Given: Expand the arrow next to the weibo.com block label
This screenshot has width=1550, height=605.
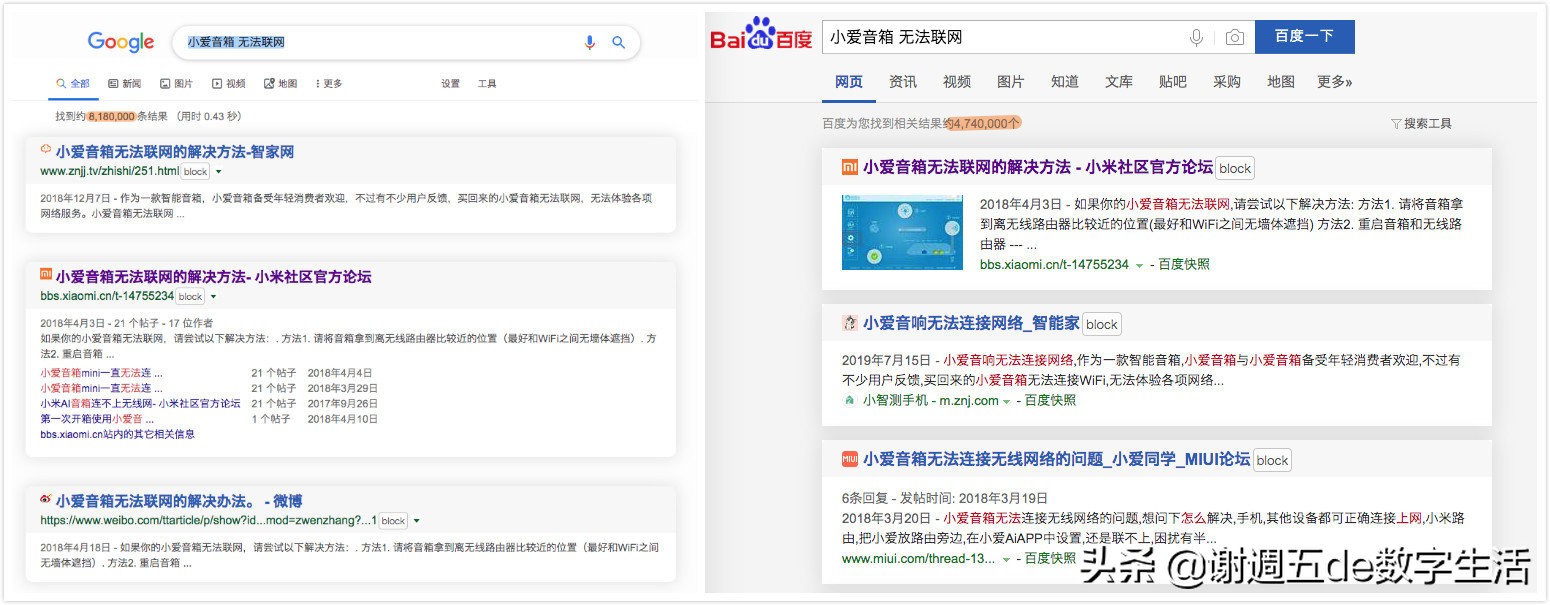Looking at the screenshot, I should pos(415,520).
